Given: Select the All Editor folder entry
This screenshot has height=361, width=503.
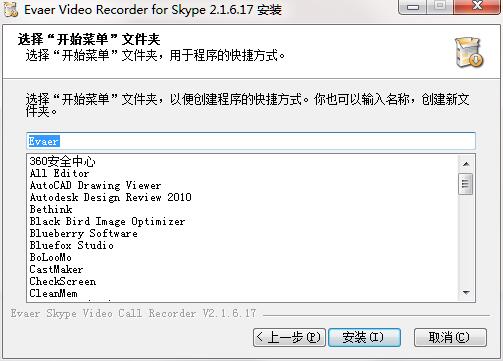Looking at the screenshot, I should [59, 173].
